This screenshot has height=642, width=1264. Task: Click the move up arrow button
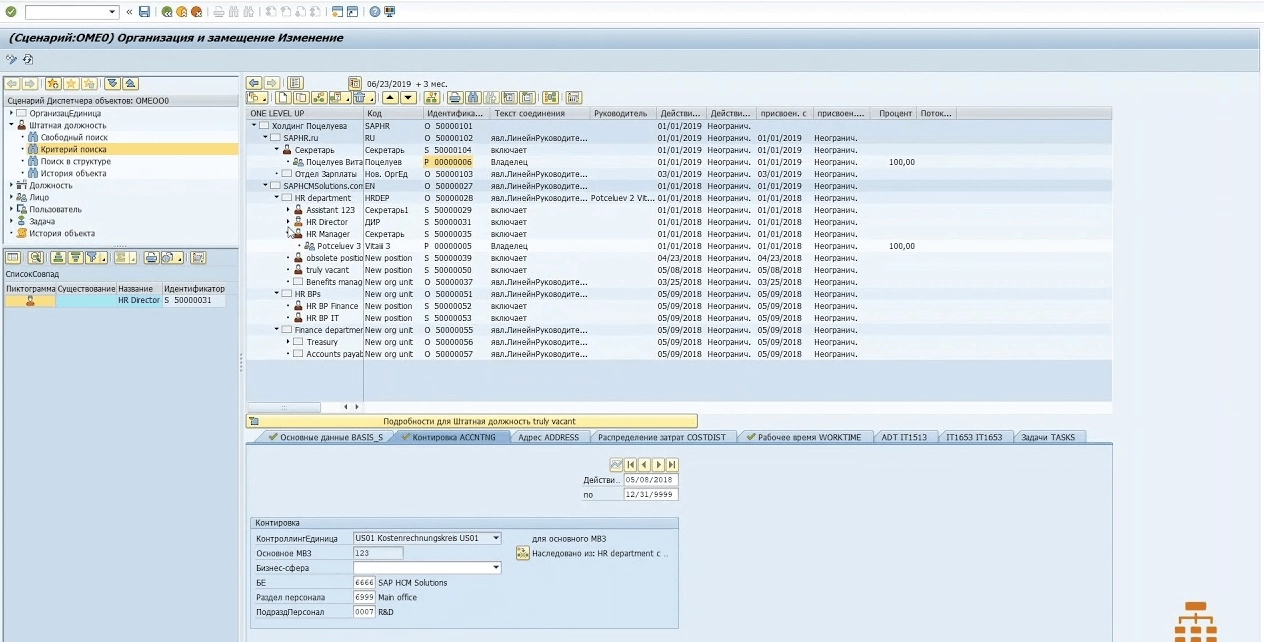click(x=390, y=98)
